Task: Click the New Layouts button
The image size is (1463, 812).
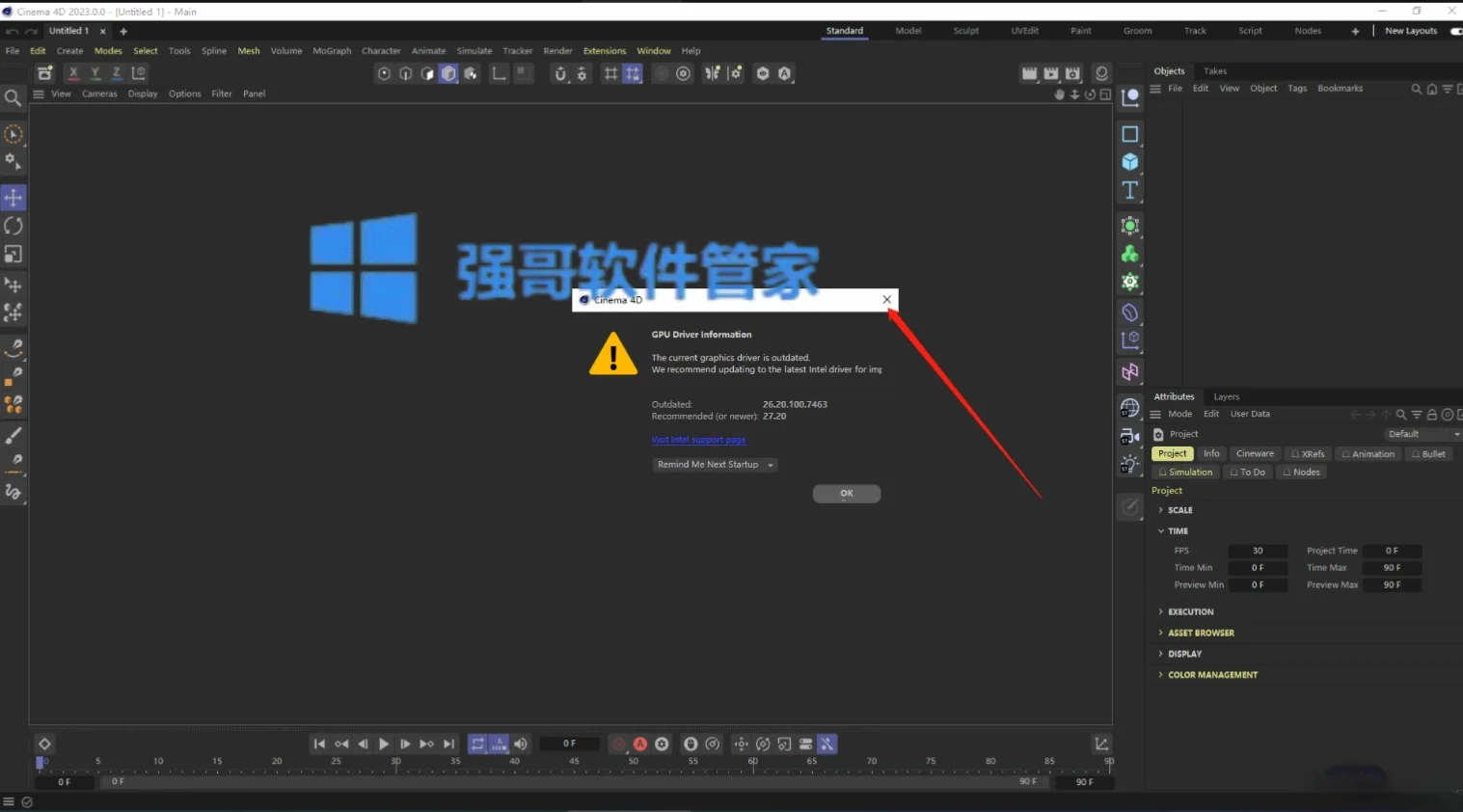Action: 1411,31
